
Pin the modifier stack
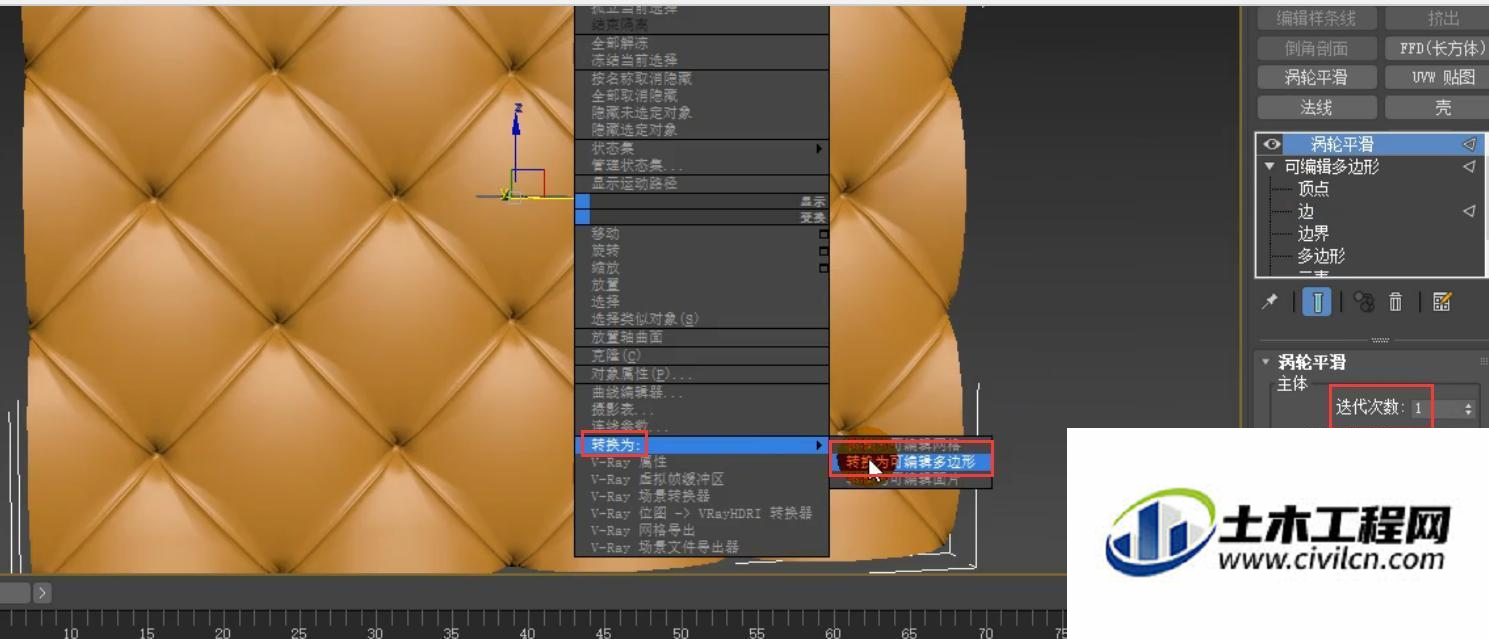click(x=1271, y=301)
